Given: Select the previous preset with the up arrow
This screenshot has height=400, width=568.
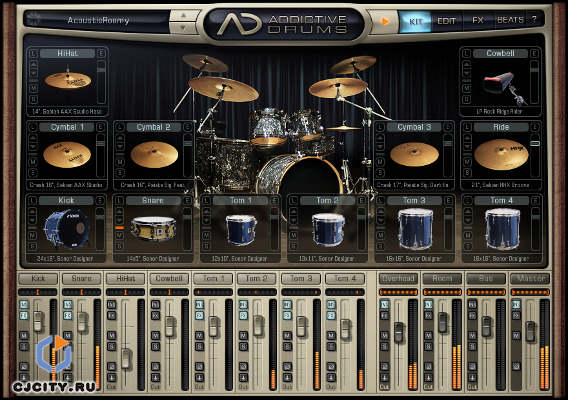Looking at the screenshot, I should 183,16.
